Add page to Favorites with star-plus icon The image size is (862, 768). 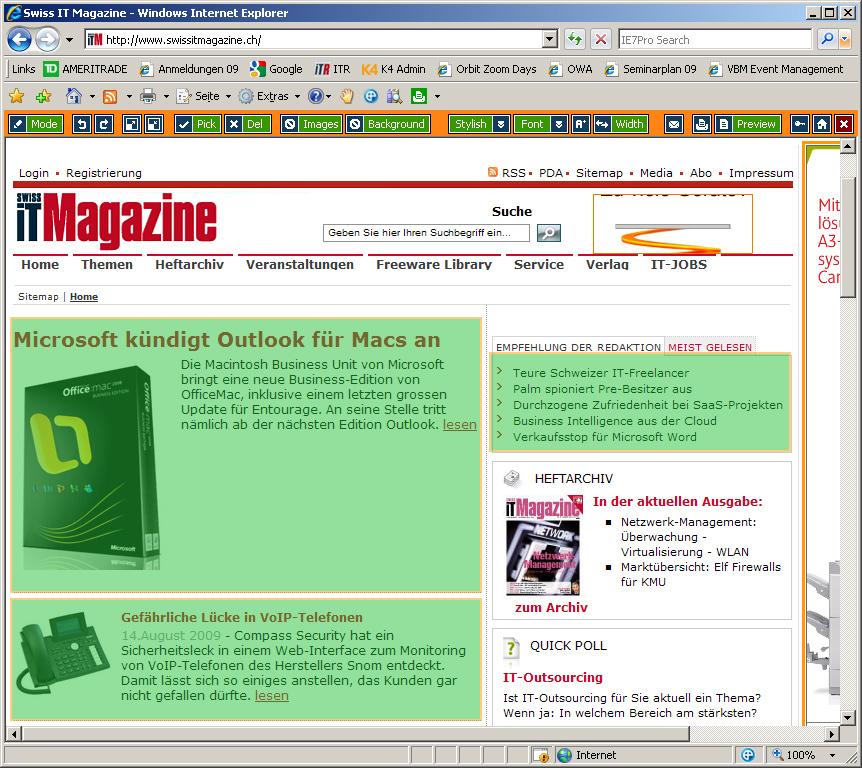pos(43,96)
